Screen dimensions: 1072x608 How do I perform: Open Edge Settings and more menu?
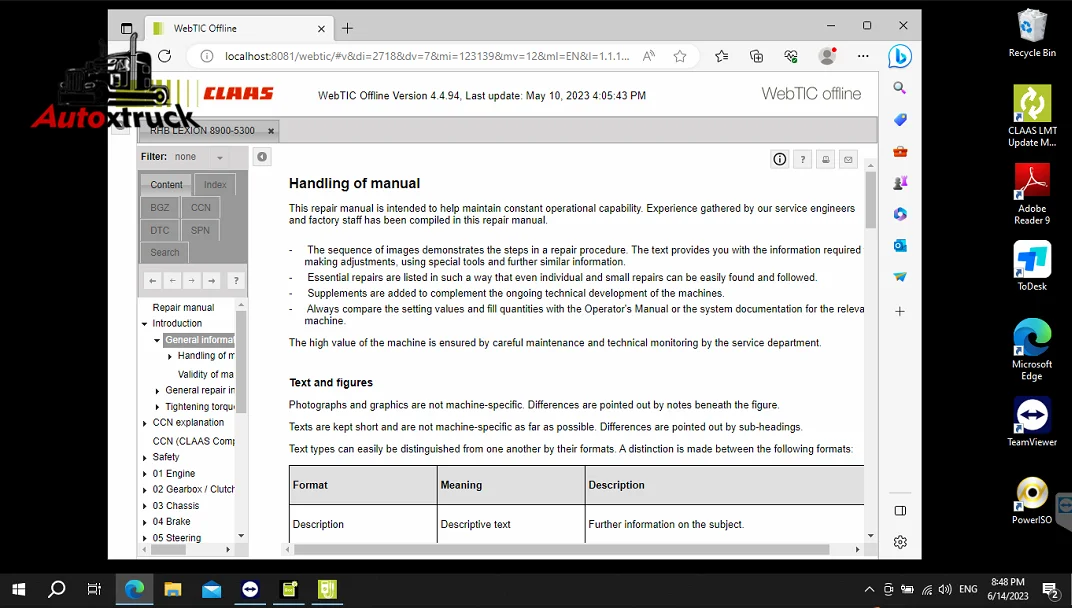click(x=863, y=56)
